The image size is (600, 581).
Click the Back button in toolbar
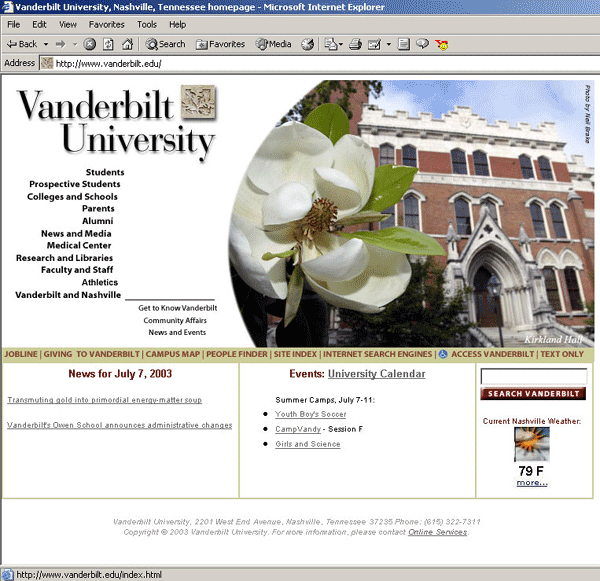[22, 44]
